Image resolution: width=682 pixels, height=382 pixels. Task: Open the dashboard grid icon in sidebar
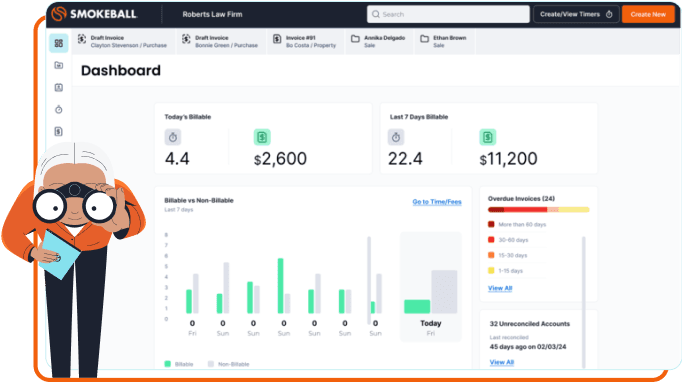point(59,43)
